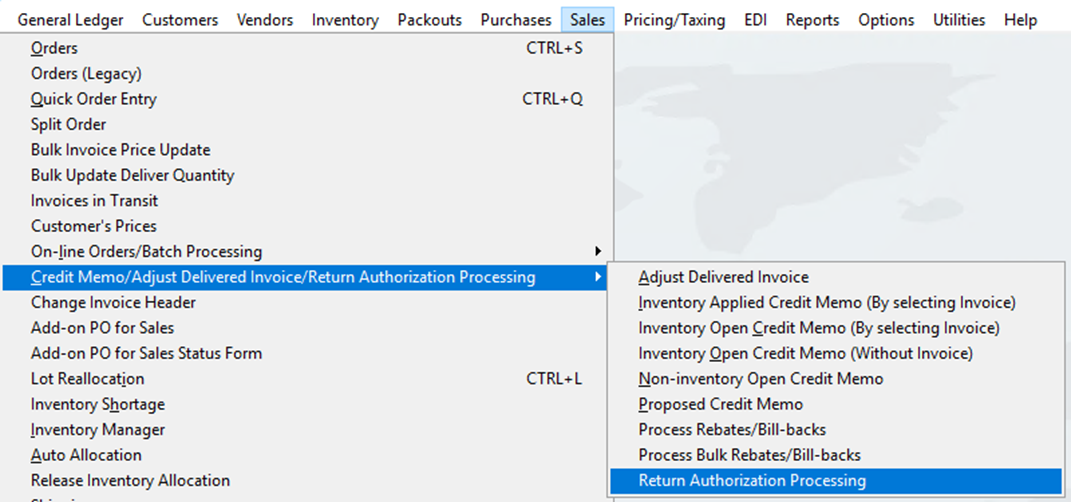Choose Quick Order Entry
Image resolution: width=1071 pixels, height=502 pixels.
click(x=93, y=99)
